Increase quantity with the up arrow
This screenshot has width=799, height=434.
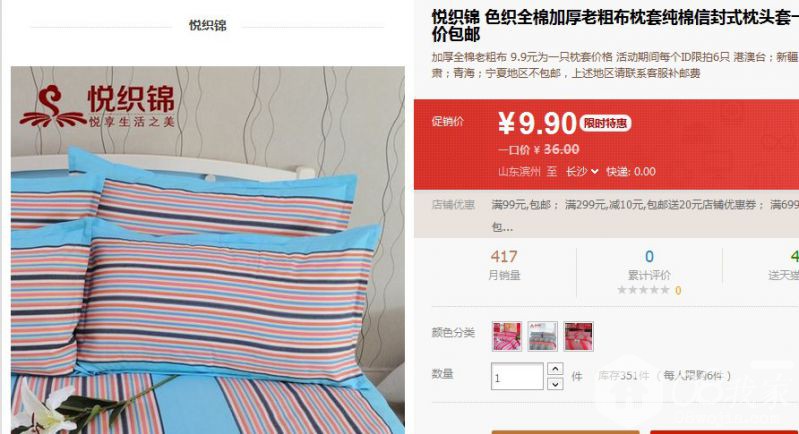tap(555, 369)
